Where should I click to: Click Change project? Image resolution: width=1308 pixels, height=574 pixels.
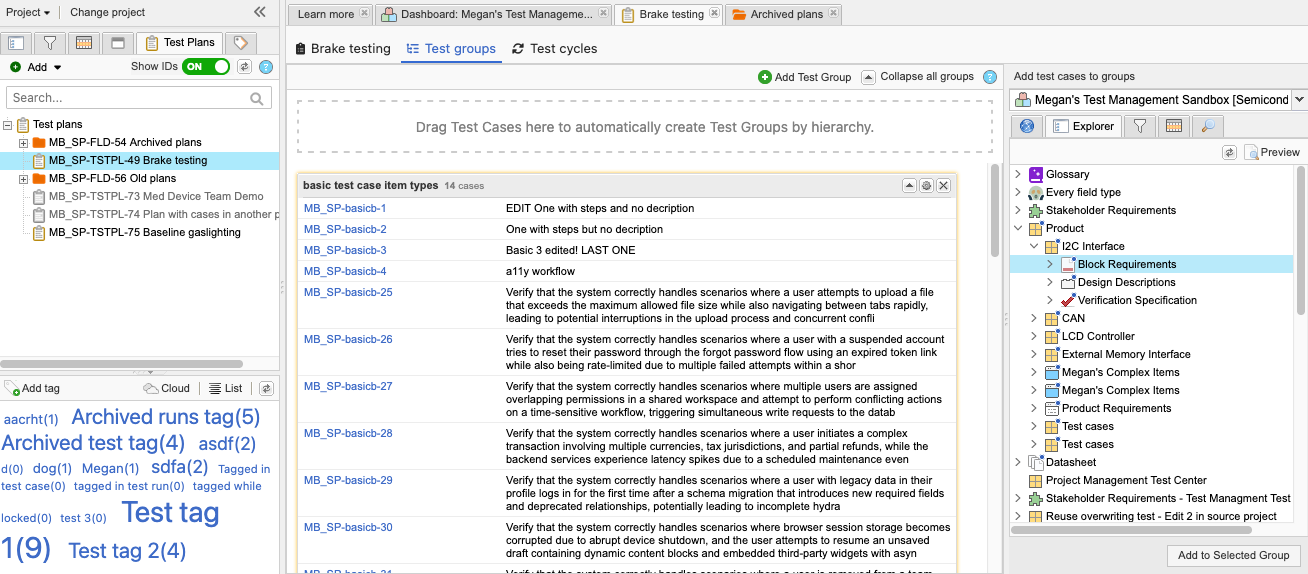click(107, 12)
